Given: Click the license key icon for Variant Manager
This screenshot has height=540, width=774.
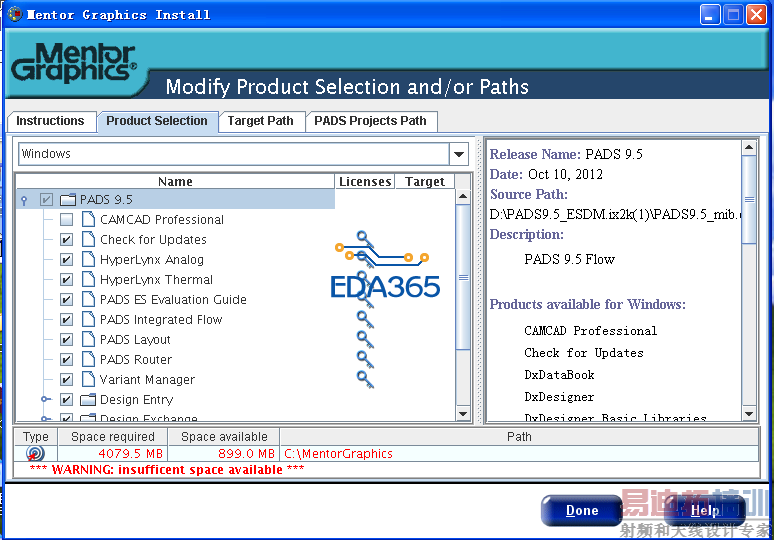Looking at the screenshot, I should pyautogui.click(x=365, y=379).
